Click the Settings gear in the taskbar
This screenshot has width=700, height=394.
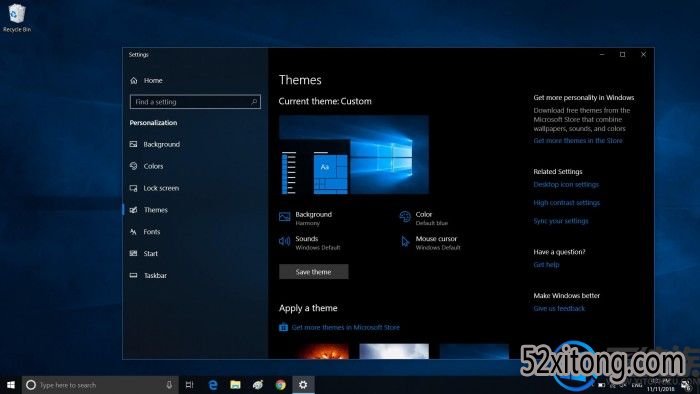[303, 385]
